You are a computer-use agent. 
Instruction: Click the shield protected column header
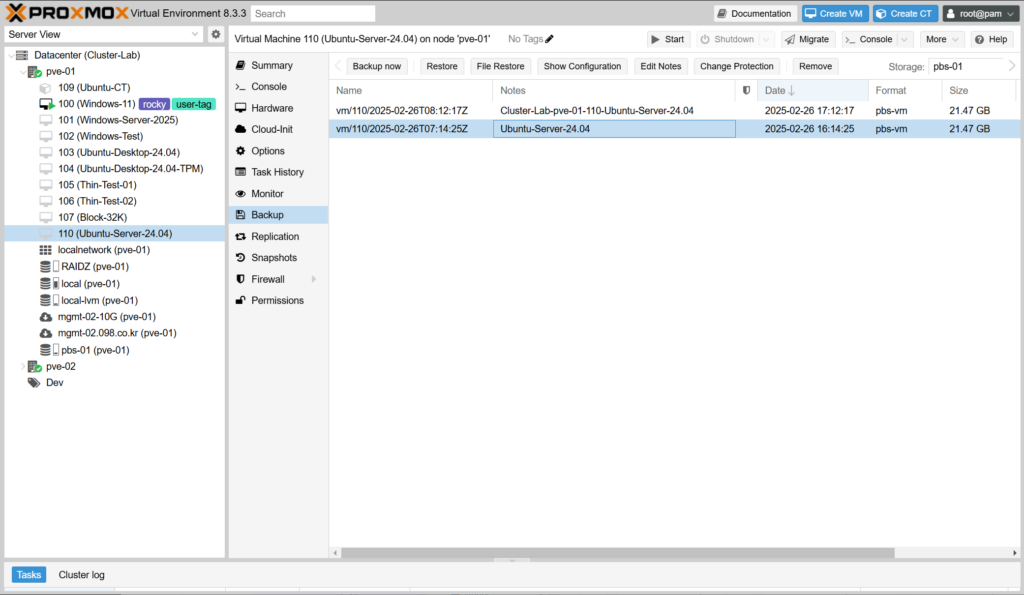pos(746,90)
